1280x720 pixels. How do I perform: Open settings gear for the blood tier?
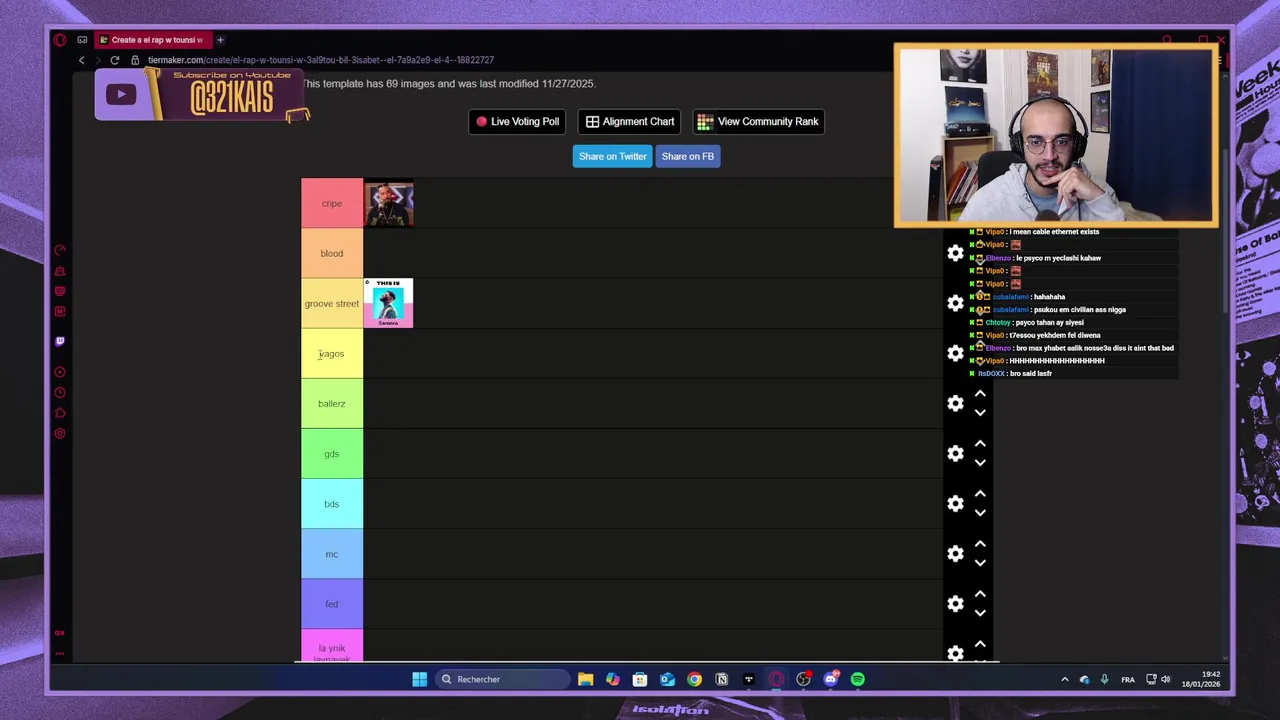coord(955,253)
